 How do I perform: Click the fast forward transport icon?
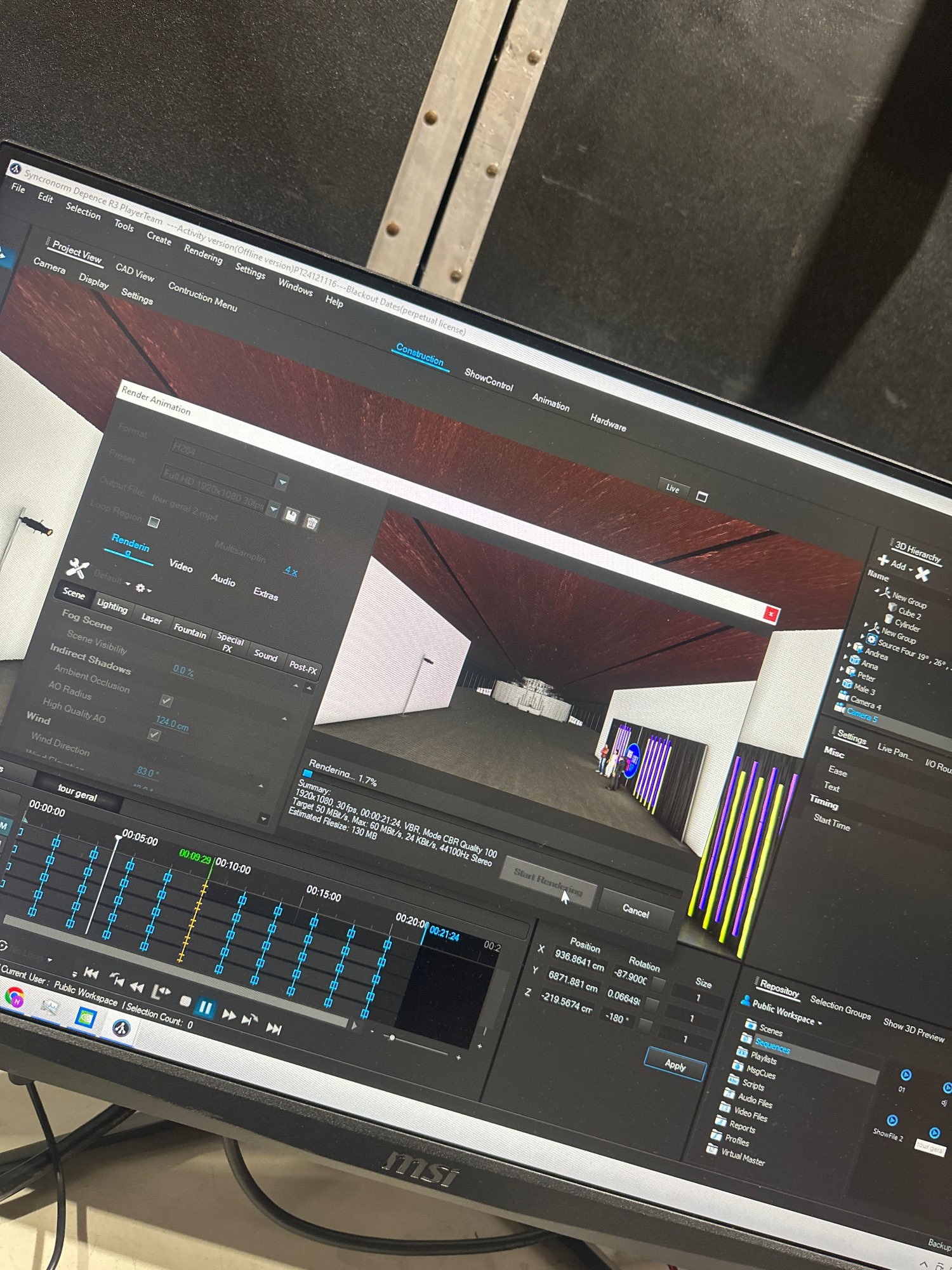click(228, 1015)
